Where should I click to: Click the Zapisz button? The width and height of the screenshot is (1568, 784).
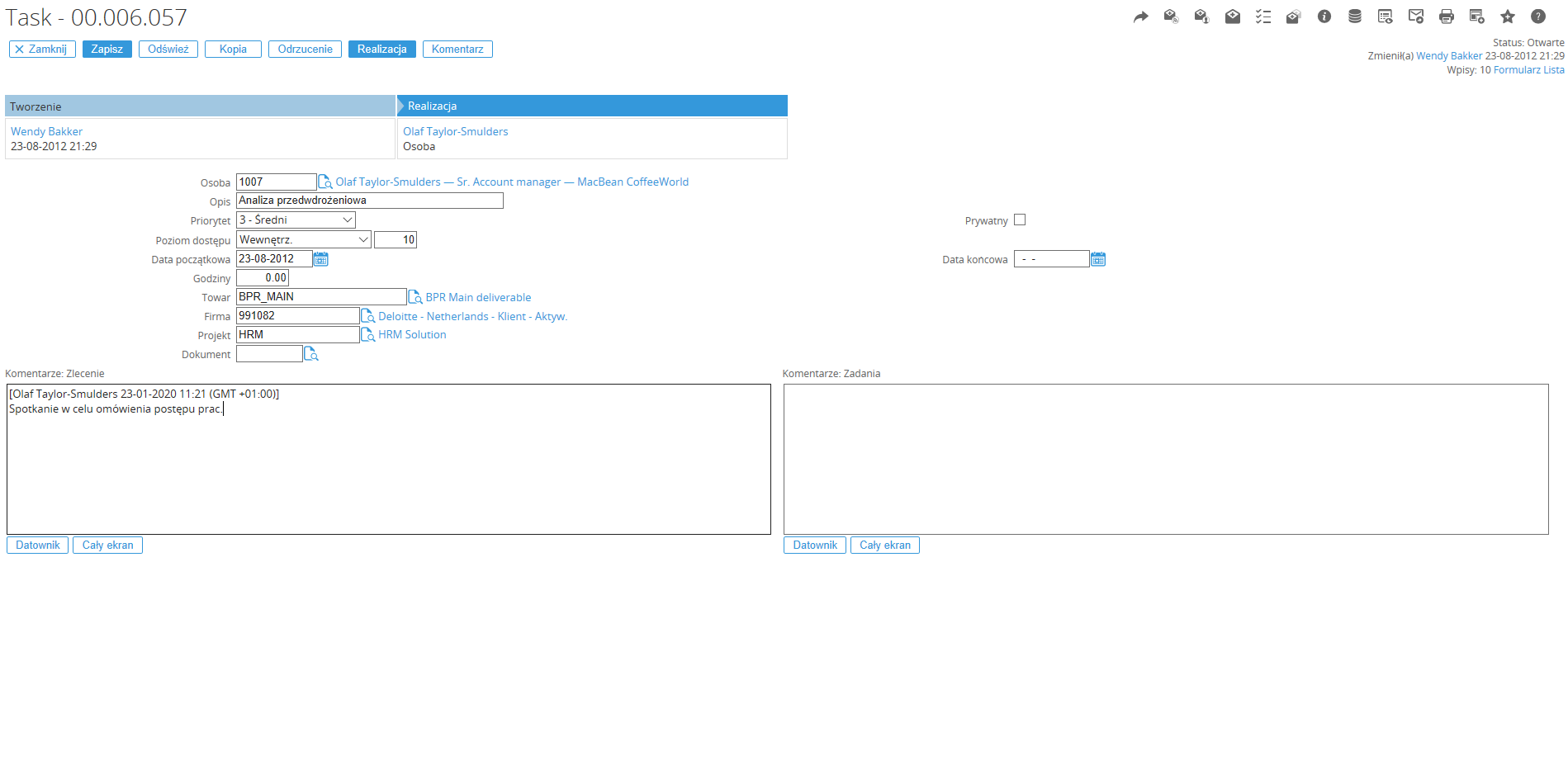tap(107, 50)
